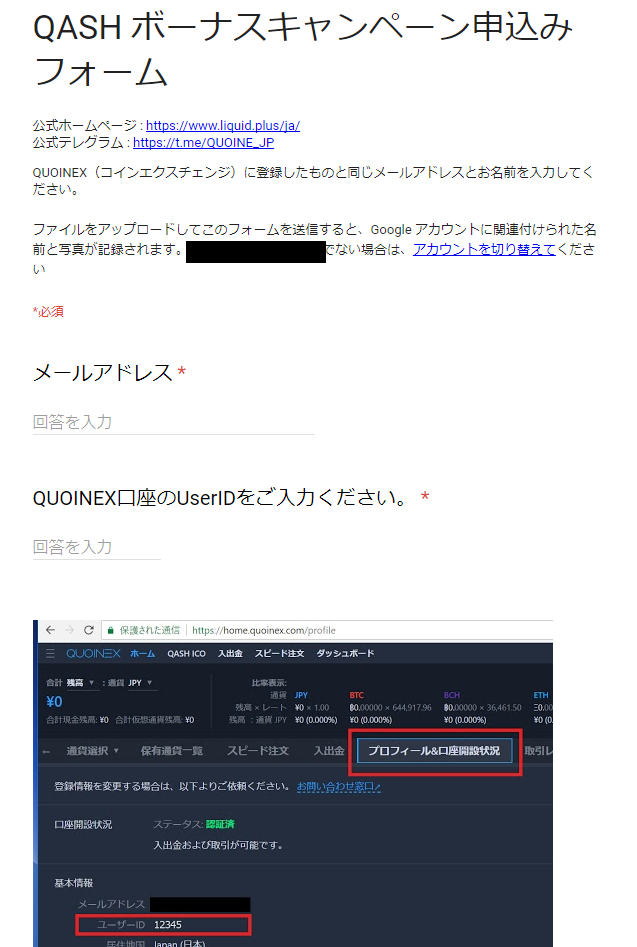Click the 口座開設状況 section label
The height and width of the screenshot is (947, 637).
coord(83,824)
